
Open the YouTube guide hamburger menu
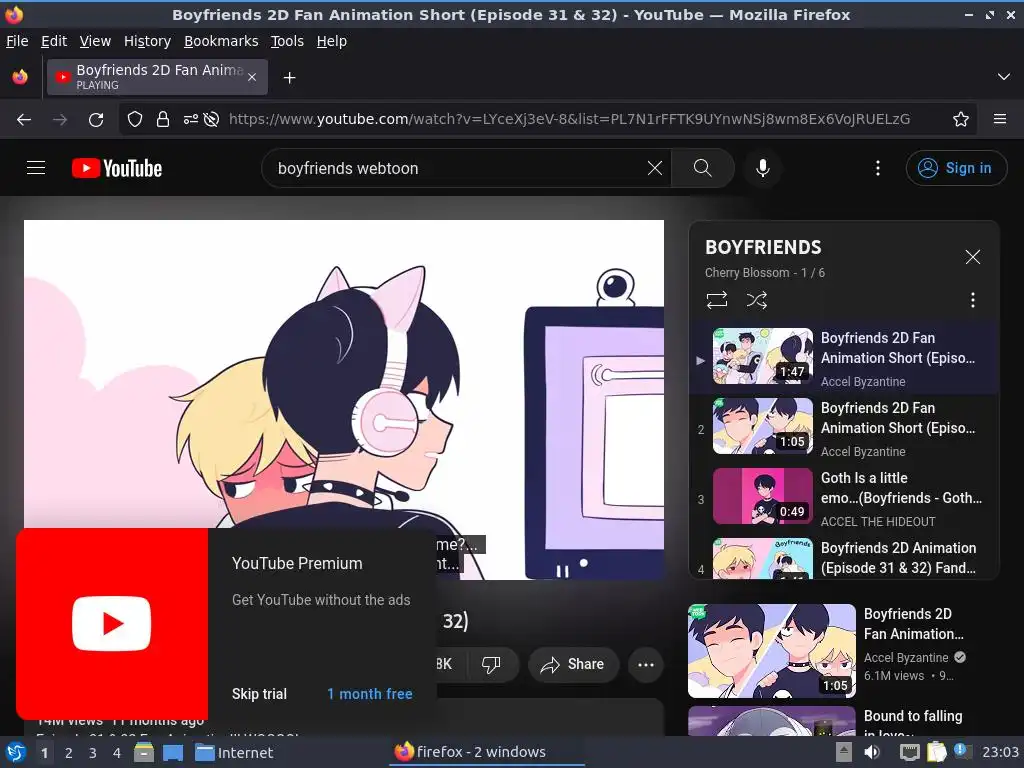click(36, 168)
